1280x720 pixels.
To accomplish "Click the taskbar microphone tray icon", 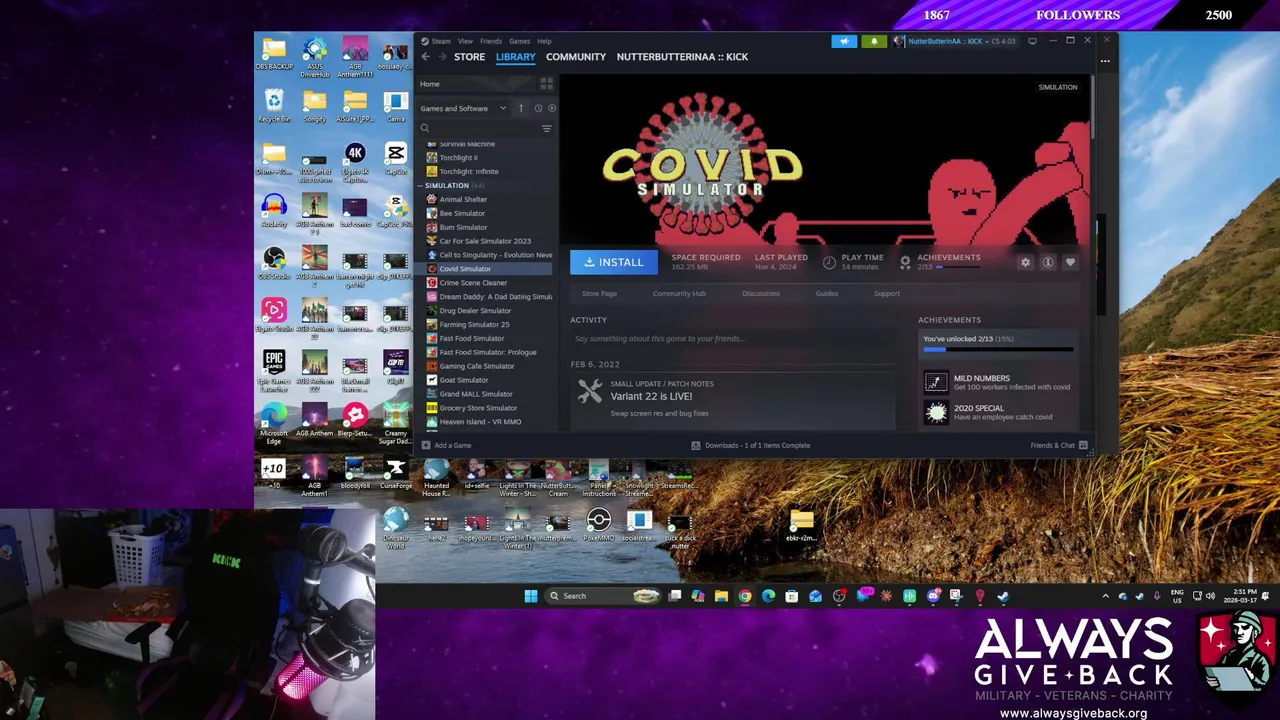I will [x=1157, y=596].
